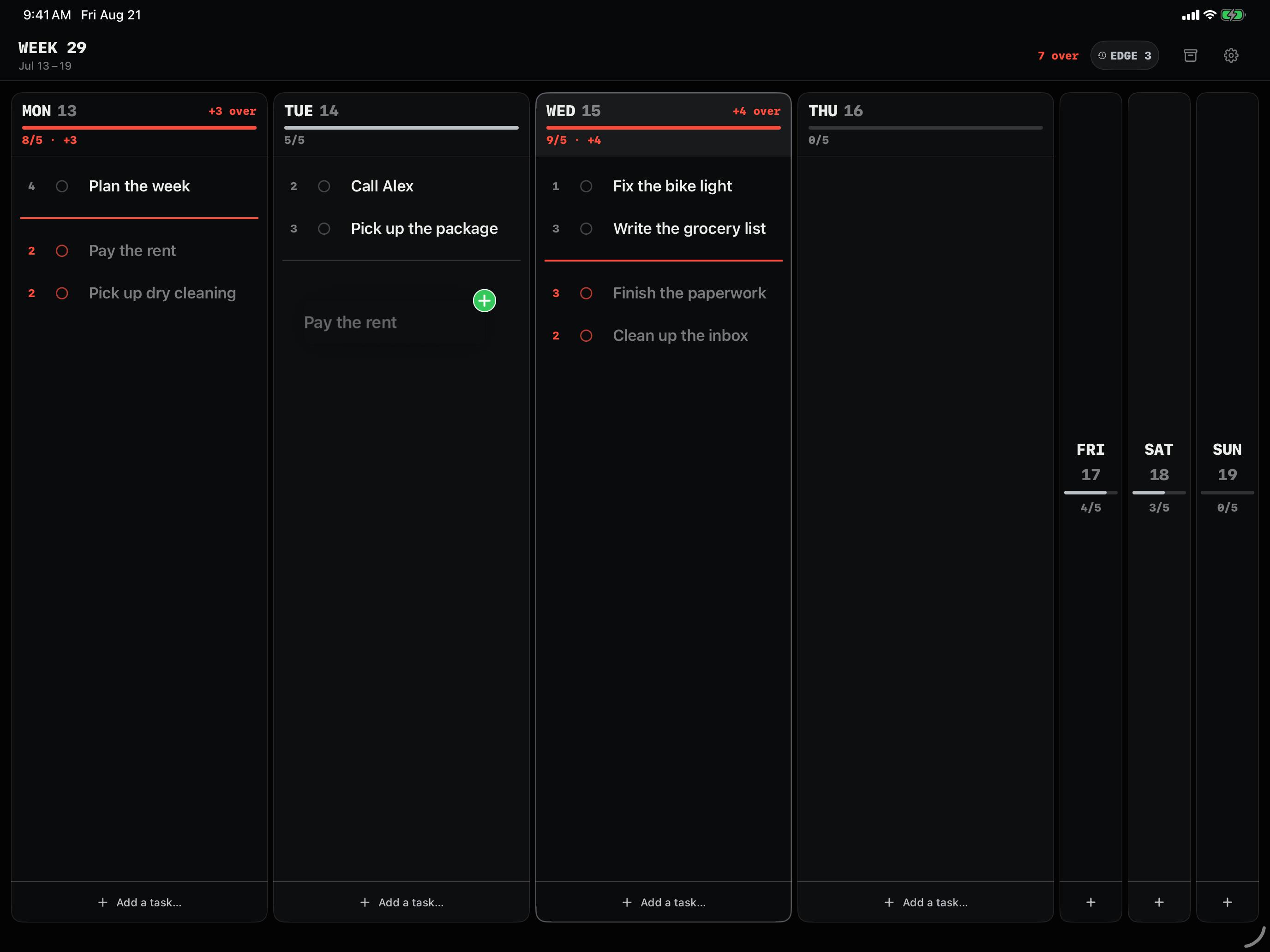Check battery status icon

click(x=1233, y=15)
